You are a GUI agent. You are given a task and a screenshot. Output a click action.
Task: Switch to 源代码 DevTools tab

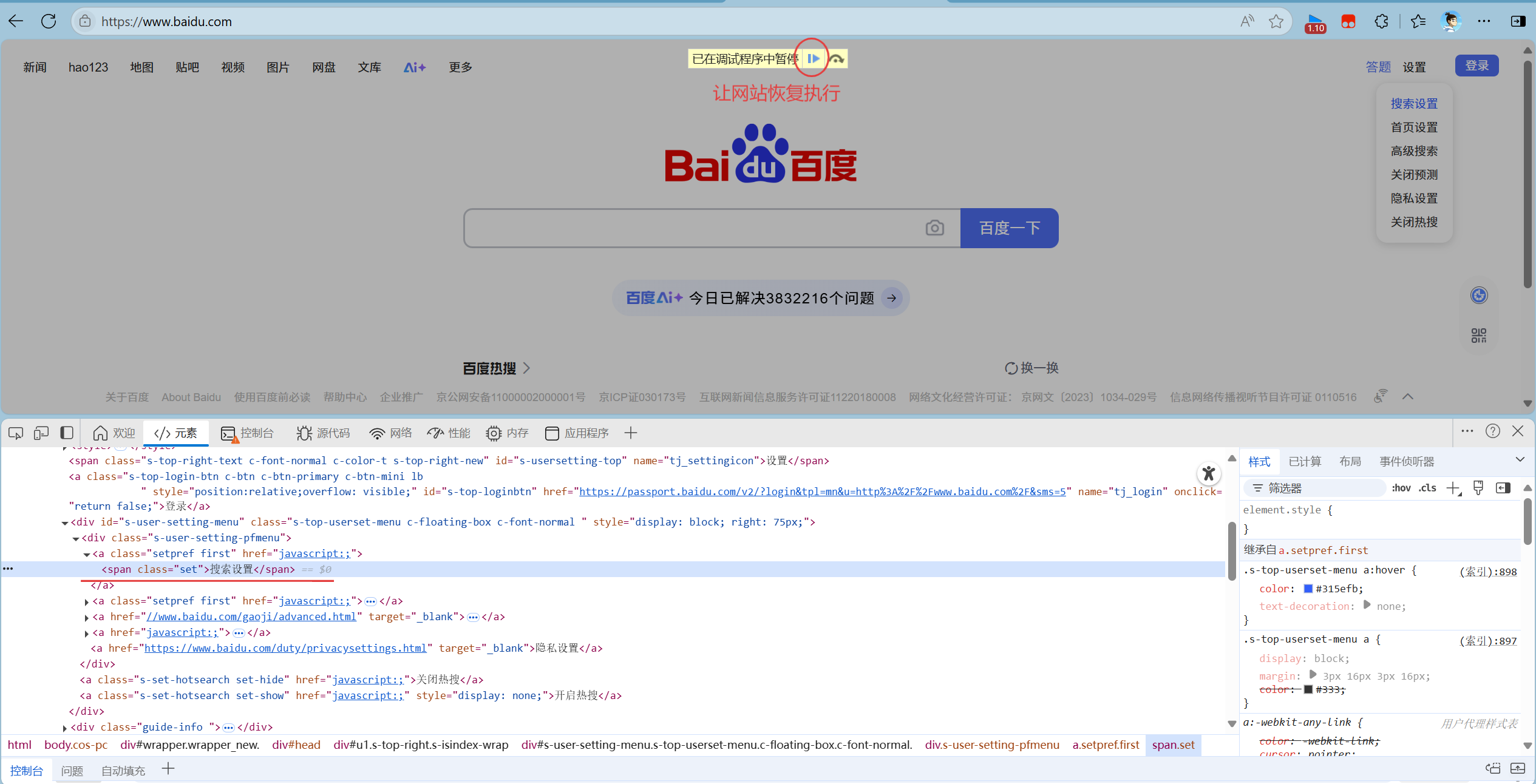pos(323,433)
